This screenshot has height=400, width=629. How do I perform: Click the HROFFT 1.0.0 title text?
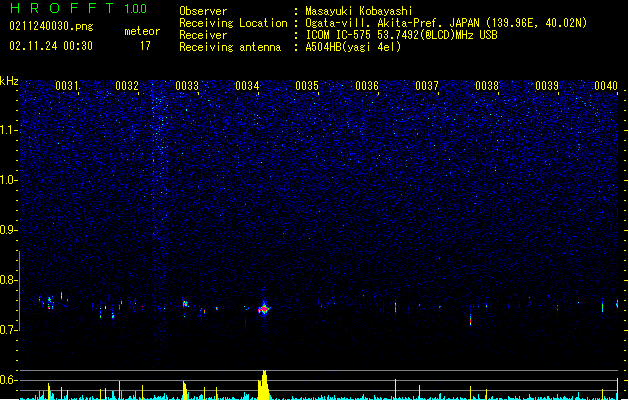tap(78, 8)
